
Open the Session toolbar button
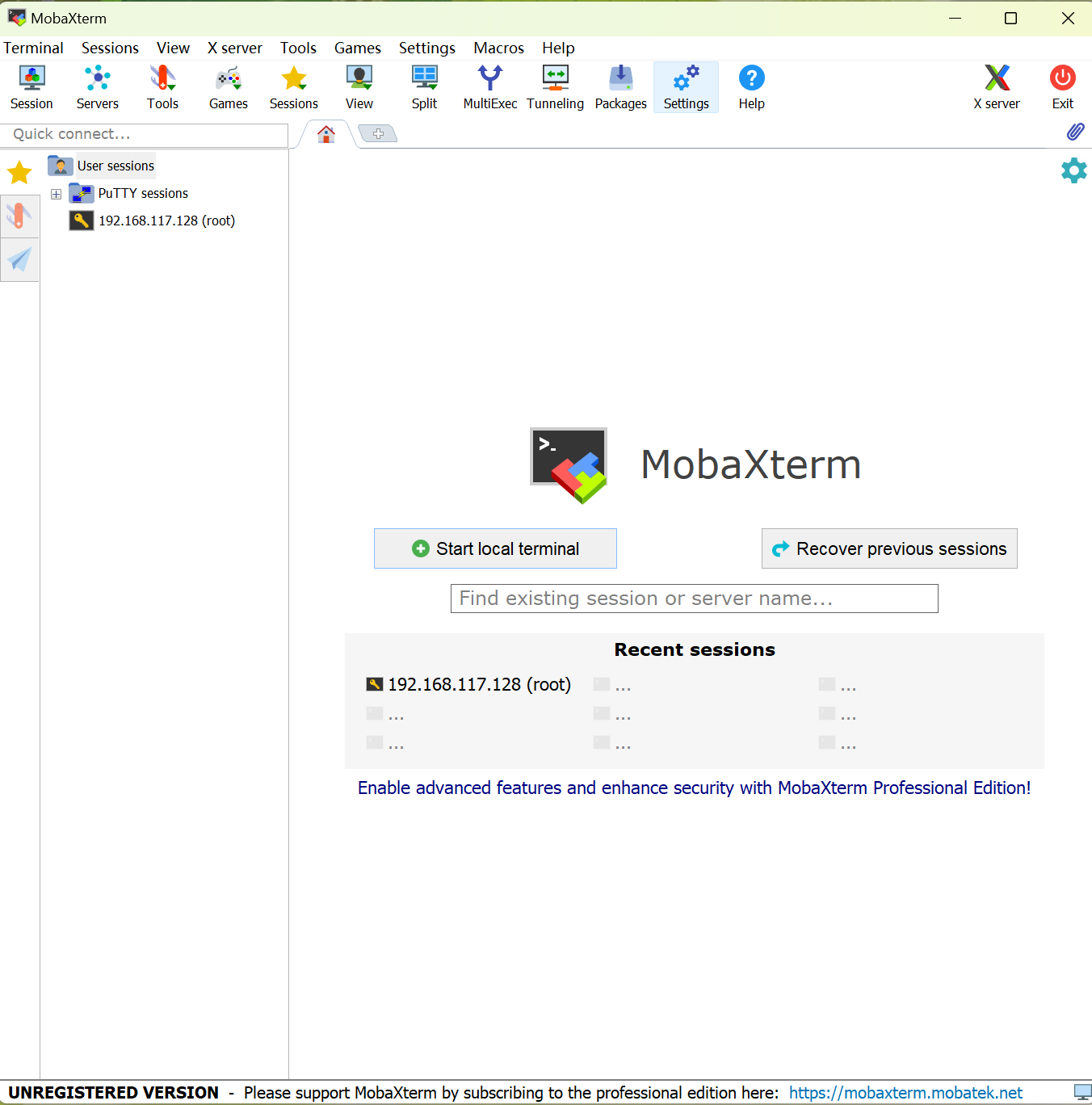tap(31, 87)
